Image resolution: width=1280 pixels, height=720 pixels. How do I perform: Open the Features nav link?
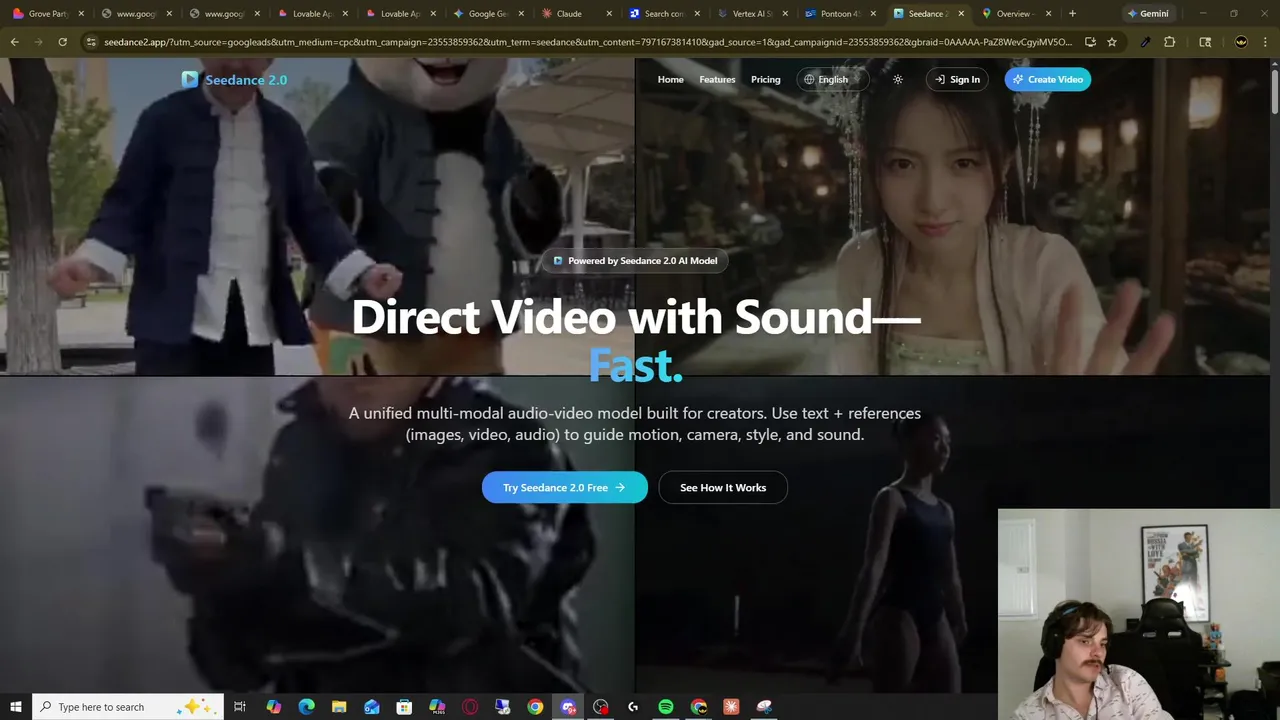(717, 80)
